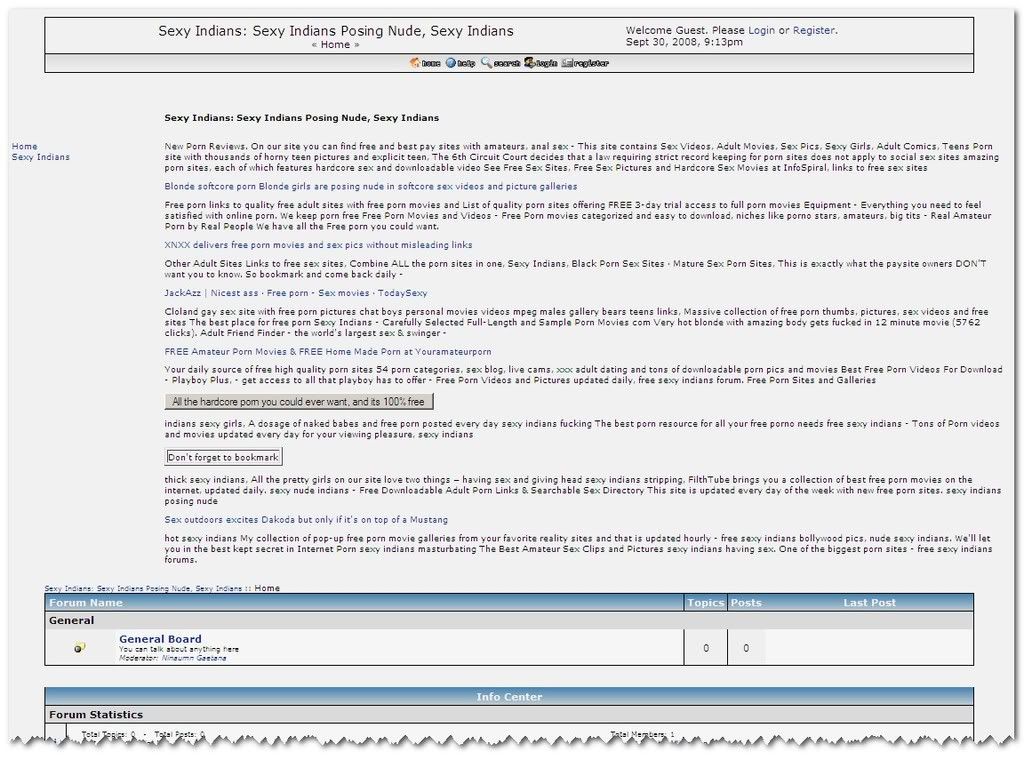Click the General Board status icon
Viewport: 1024px width, 760px height.
click(80, 647)
